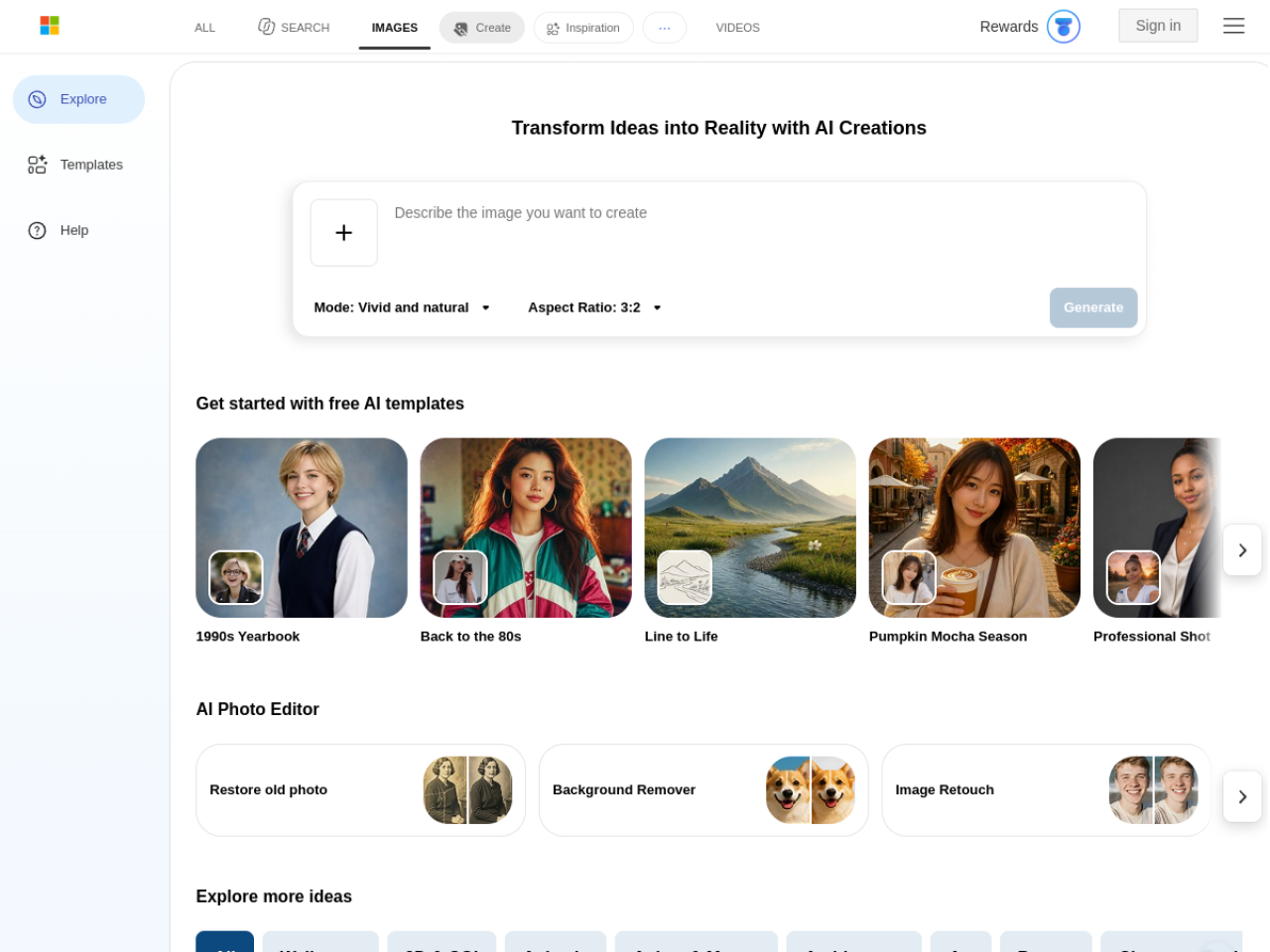Viewport: 1270px width, 952px height.
Task: Switch to the ALL tab
Action: (205, 28)
